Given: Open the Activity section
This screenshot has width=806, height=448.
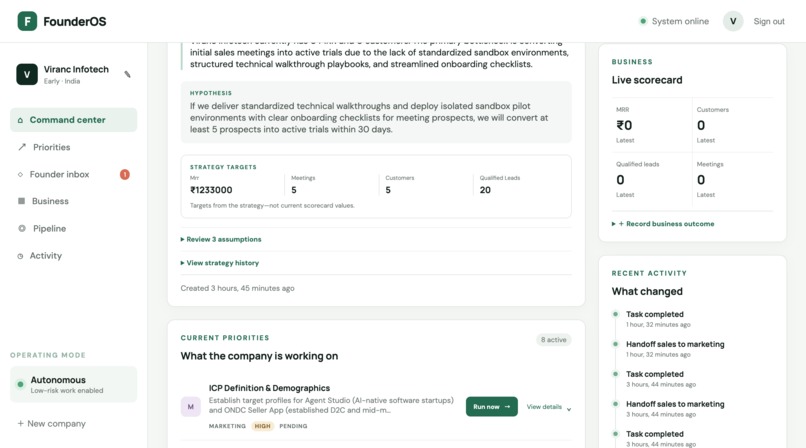Looking at the screenshot, I should (74, 255).
